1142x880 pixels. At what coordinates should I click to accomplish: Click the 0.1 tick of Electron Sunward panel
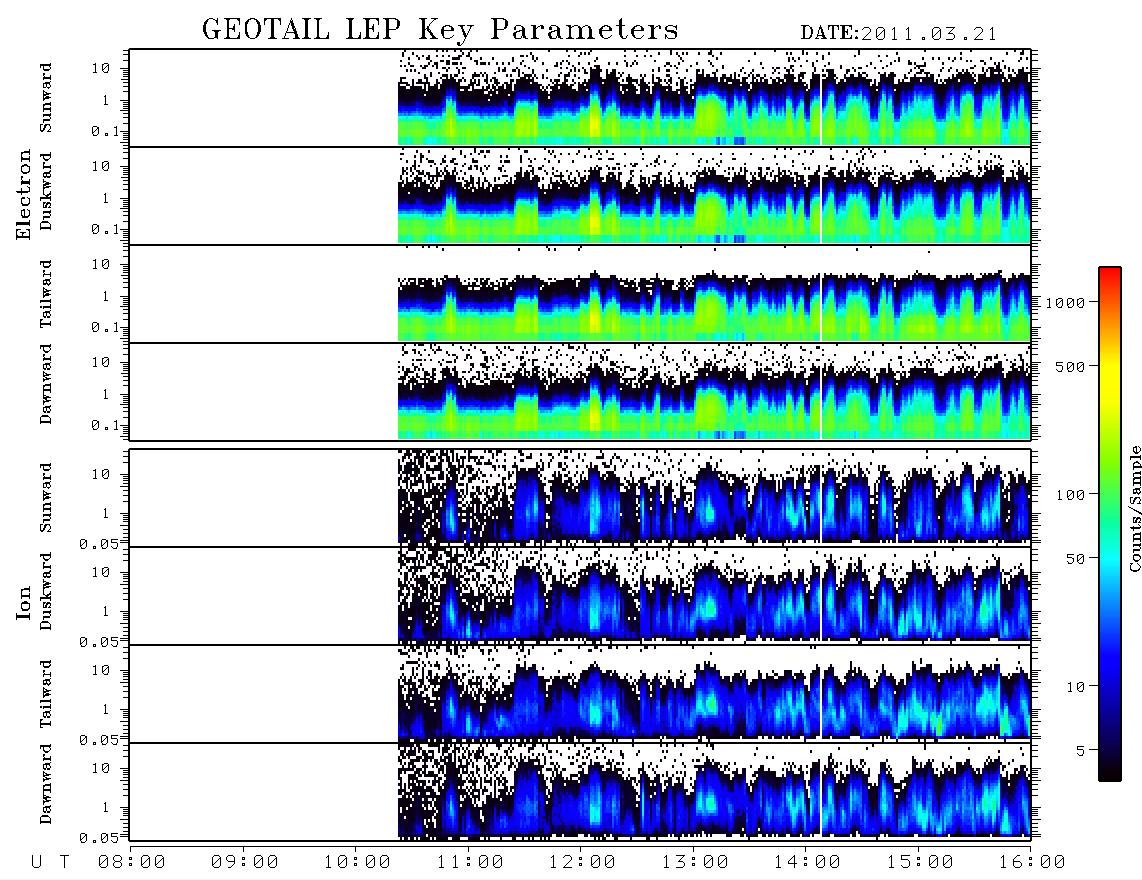105,131
